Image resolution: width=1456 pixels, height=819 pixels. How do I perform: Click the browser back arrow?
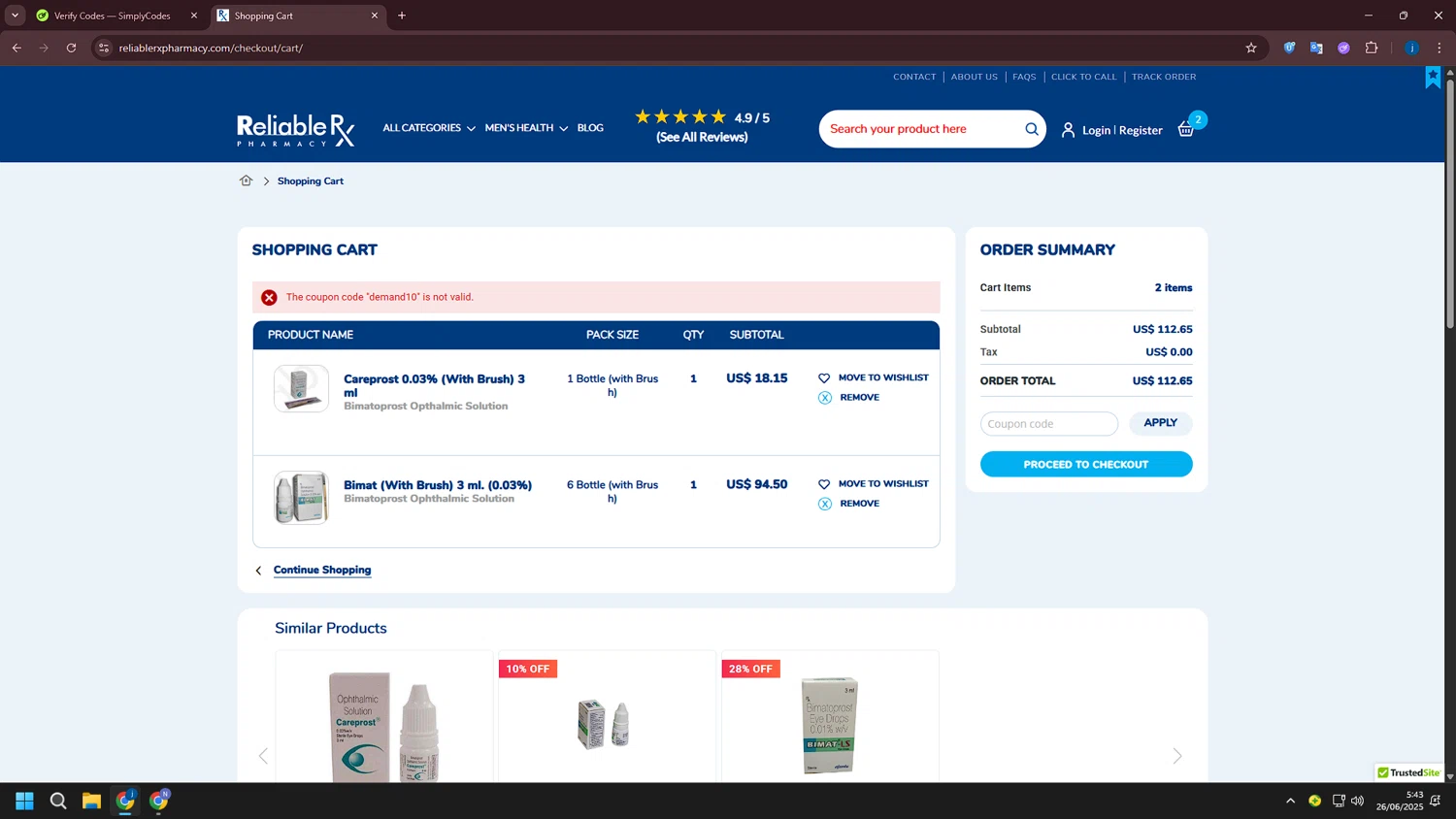[x=17, y=48]
